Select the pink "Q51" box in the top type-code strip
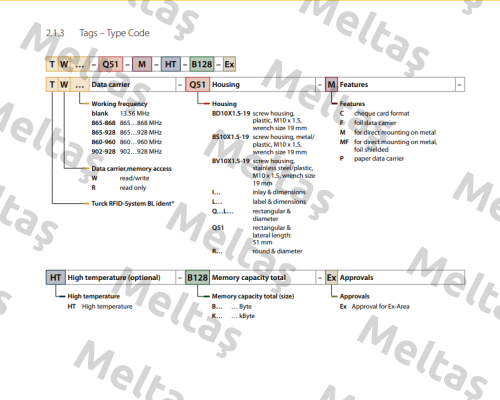Screen dimensions: 500x400 click(x=111, y=64)
